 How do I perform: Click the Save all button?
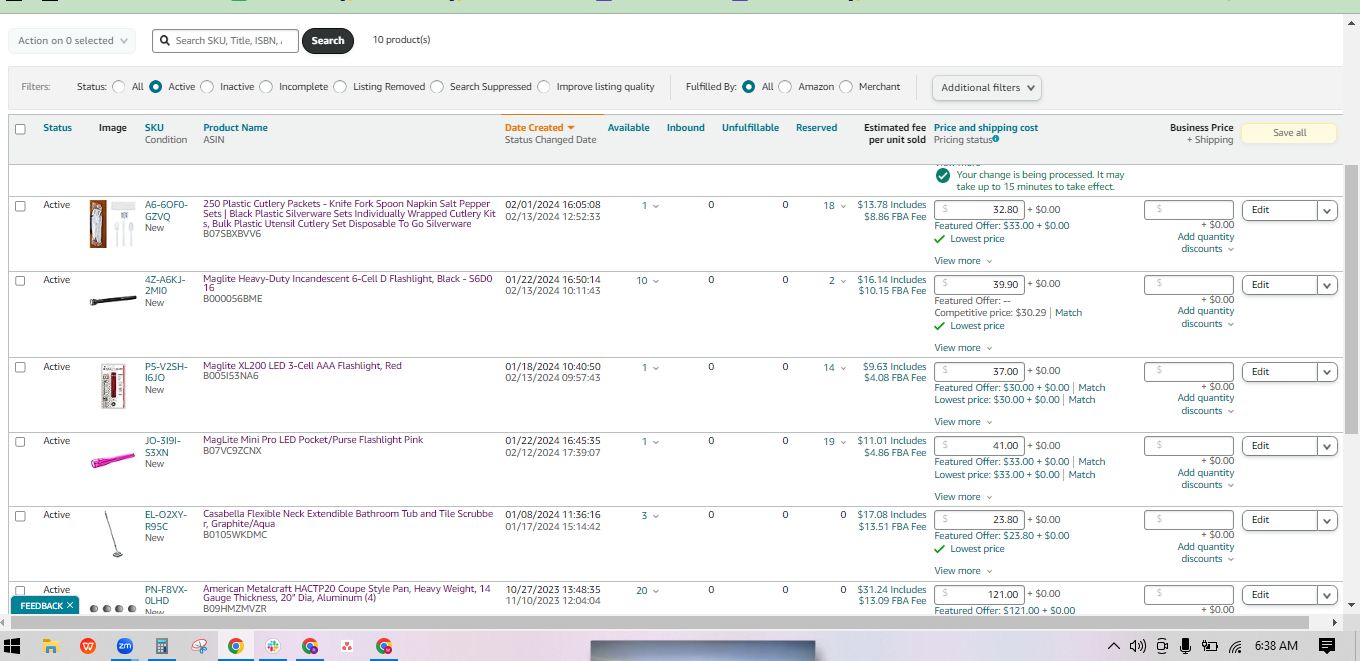pyautogui.click(x=1289, y=133)
